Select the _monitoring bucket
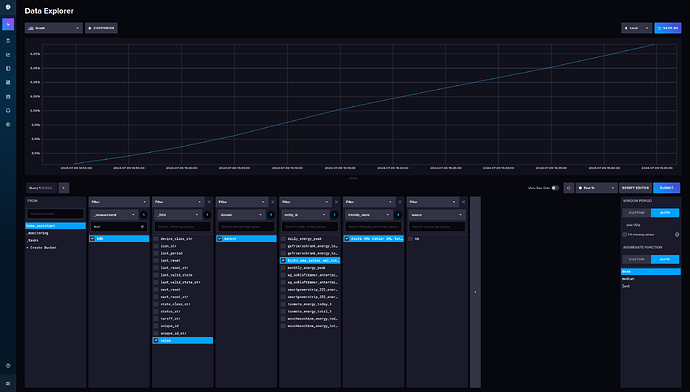The height and width of the screenshot is (392, 690). pos(55,233)
